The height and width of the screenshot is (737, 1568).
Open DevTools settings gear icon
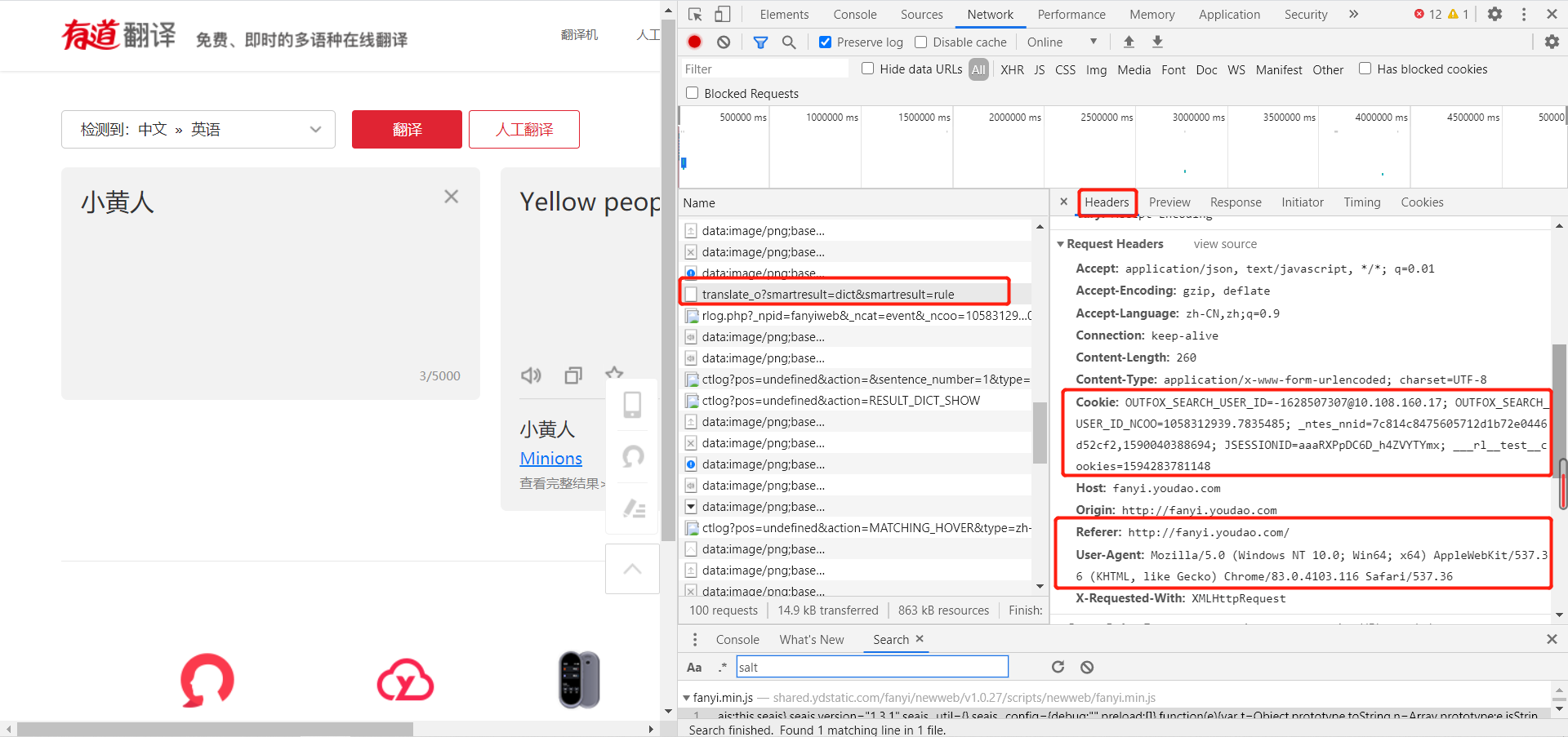click(x=1494, y=14)
